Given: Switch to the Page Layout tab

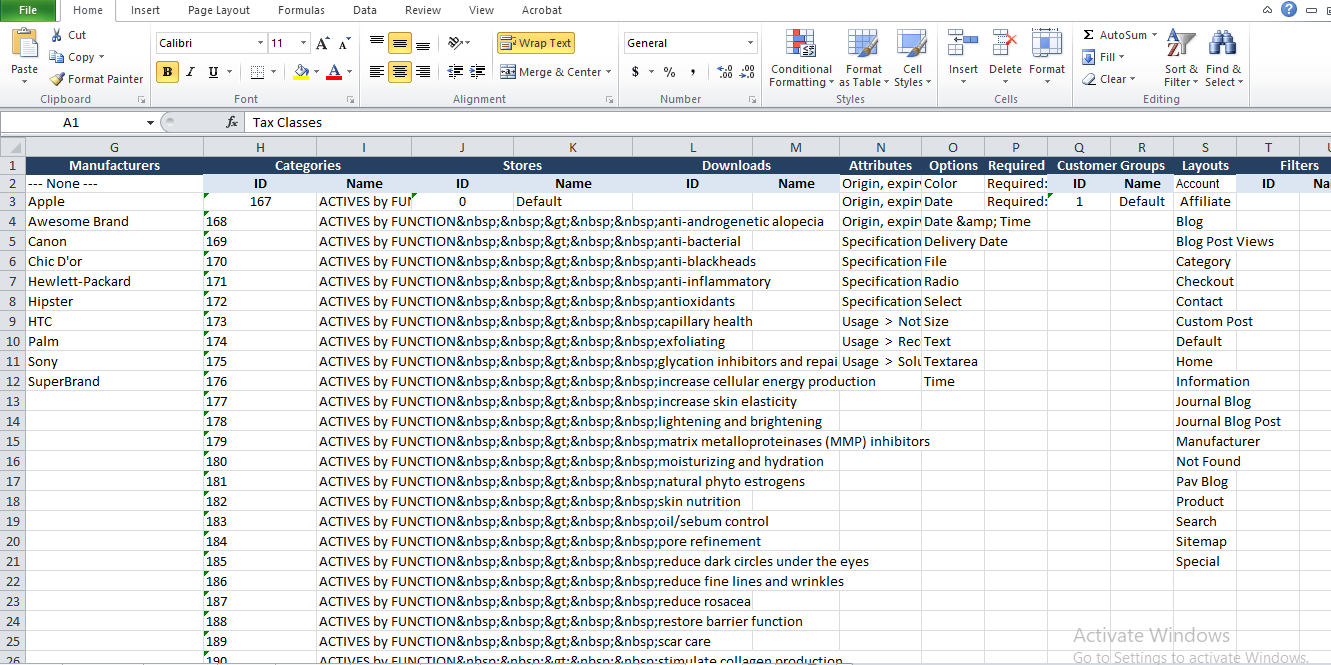Looking at the screenshot, I should coord(219,10).
